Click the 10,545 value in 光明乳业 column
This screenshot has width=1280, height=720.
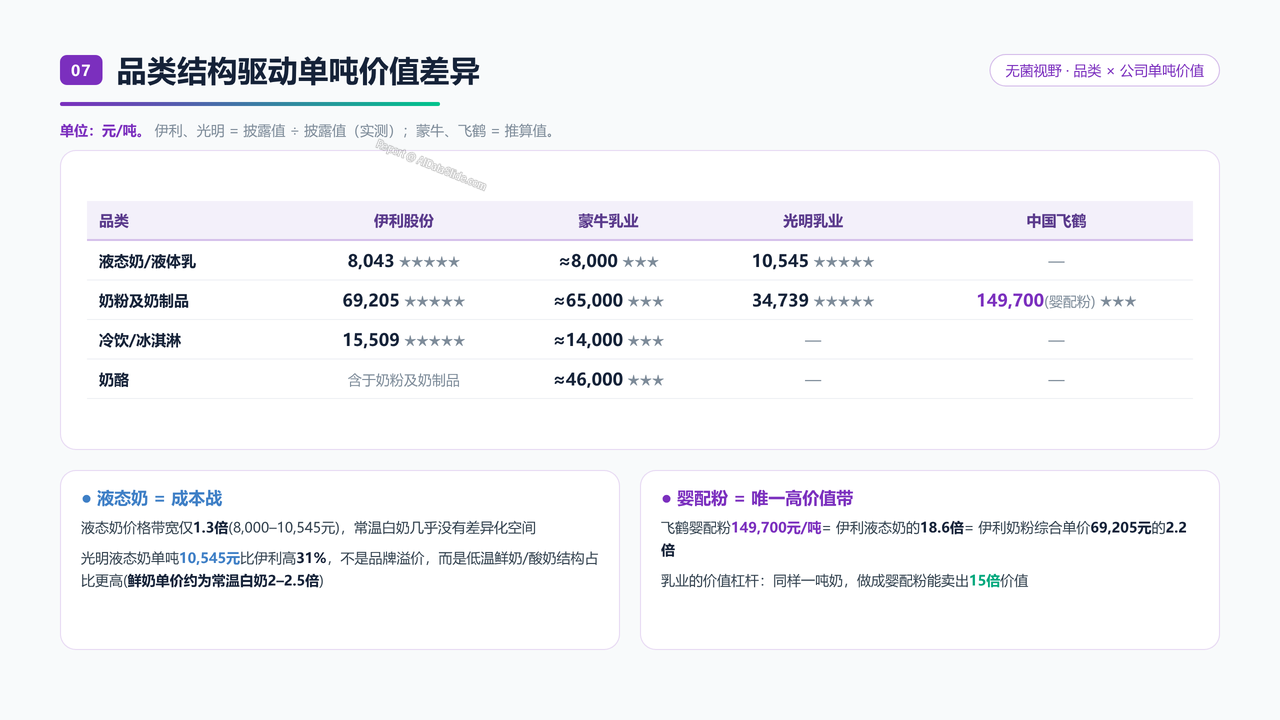click(x=780, y=261)
